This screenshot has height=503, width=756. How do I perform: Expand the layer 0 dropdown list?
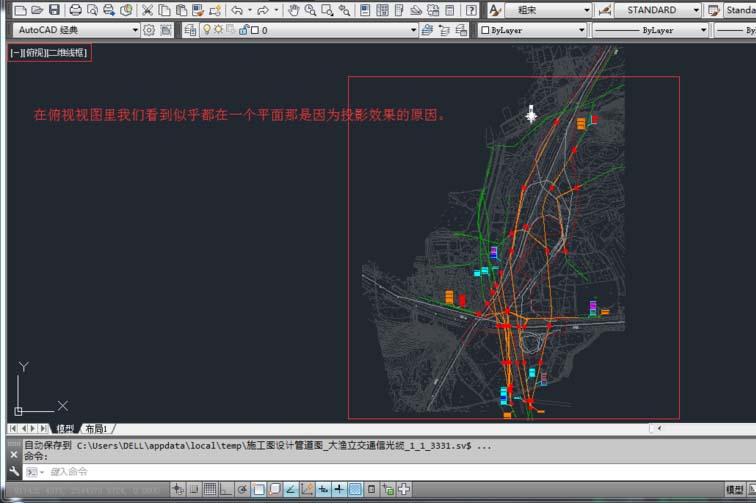click(413, 30)
